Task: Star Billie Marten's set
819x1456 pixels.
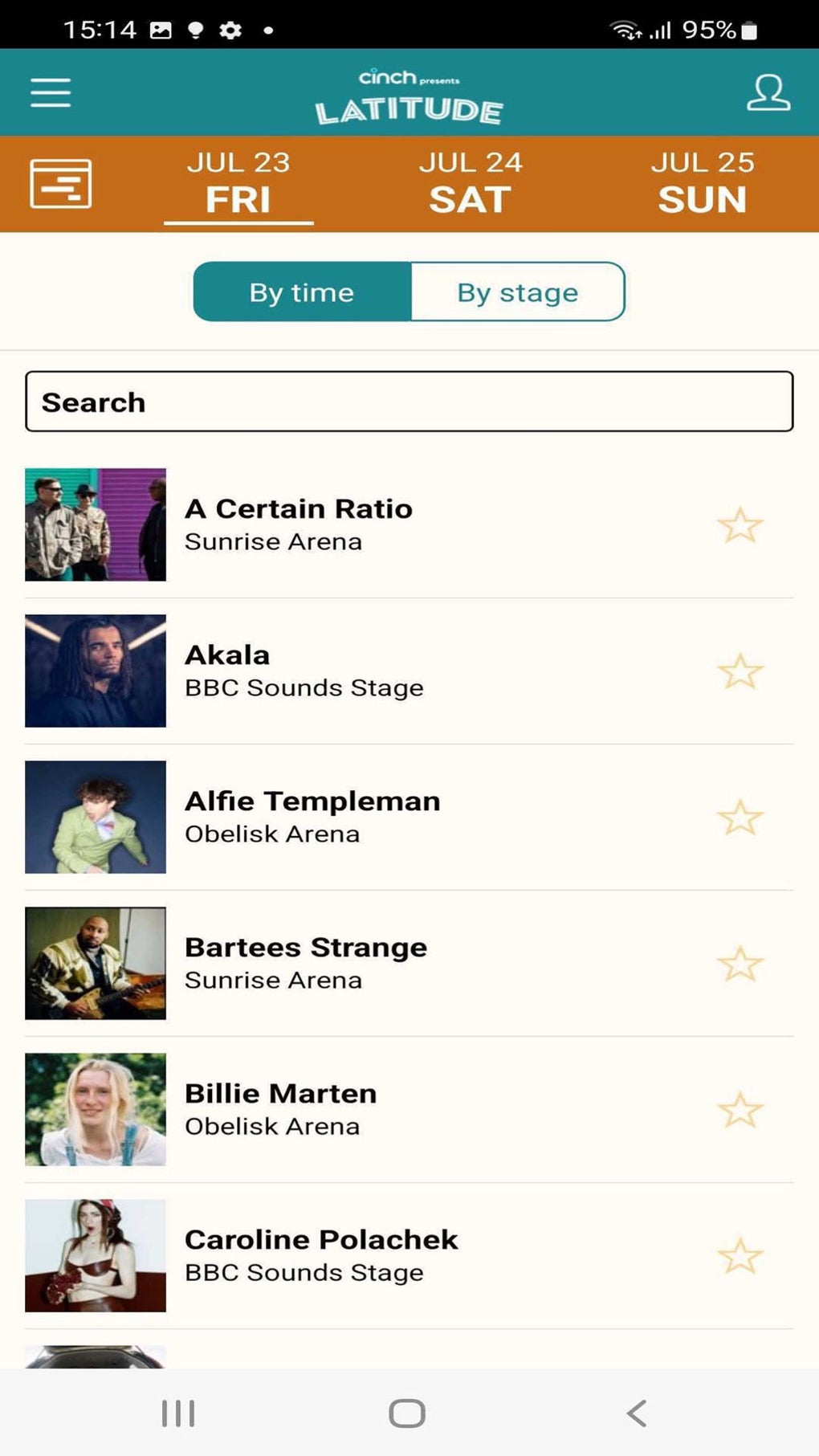Action: pos(740,1110)
